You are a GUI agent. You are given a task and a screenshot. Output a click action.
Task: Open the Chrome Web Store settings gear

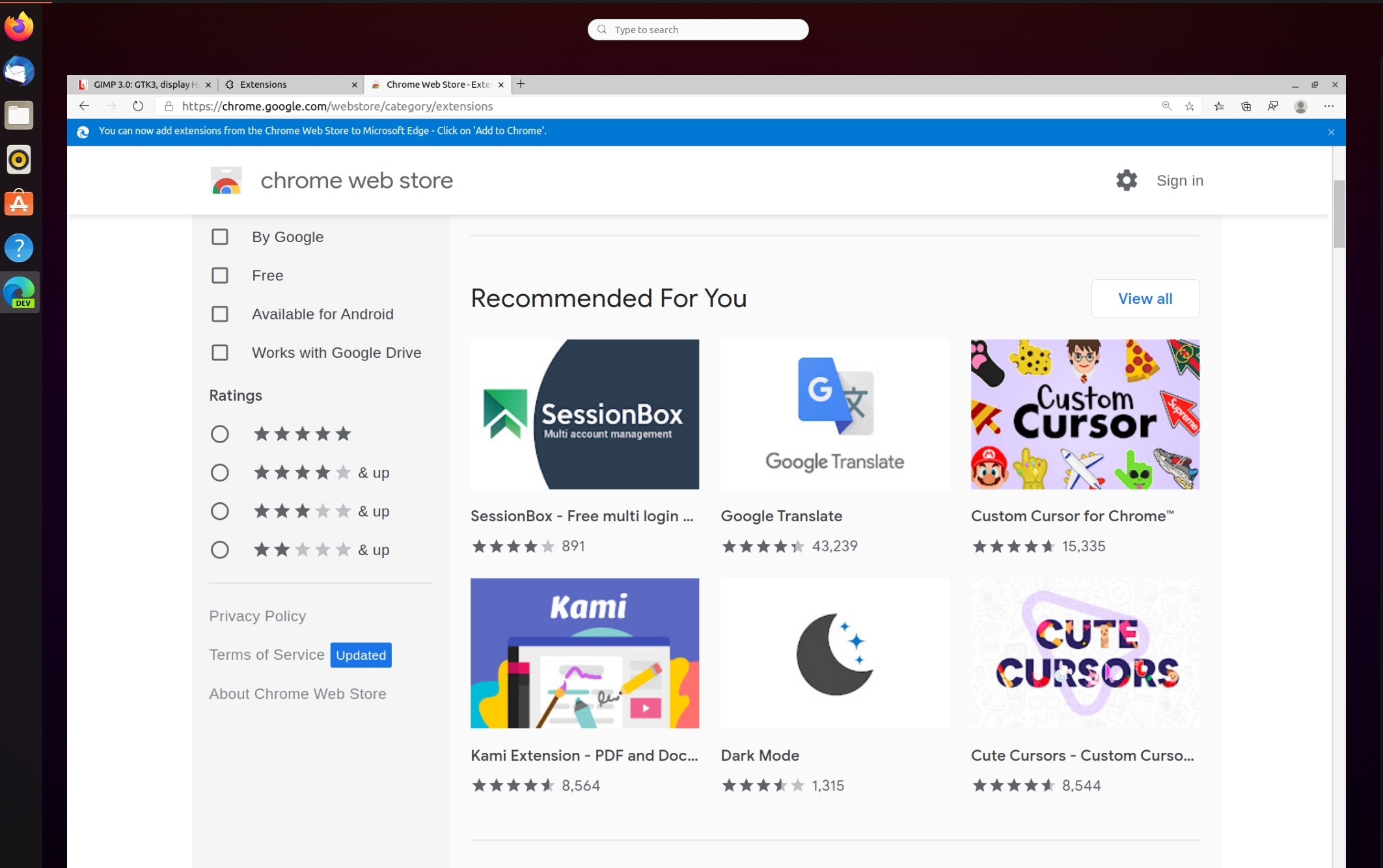click(1127, 180)
